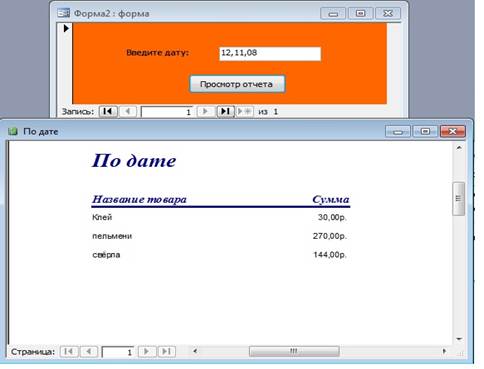
Task: Open the 'По дате' report window icon
Action: point(13,131)
